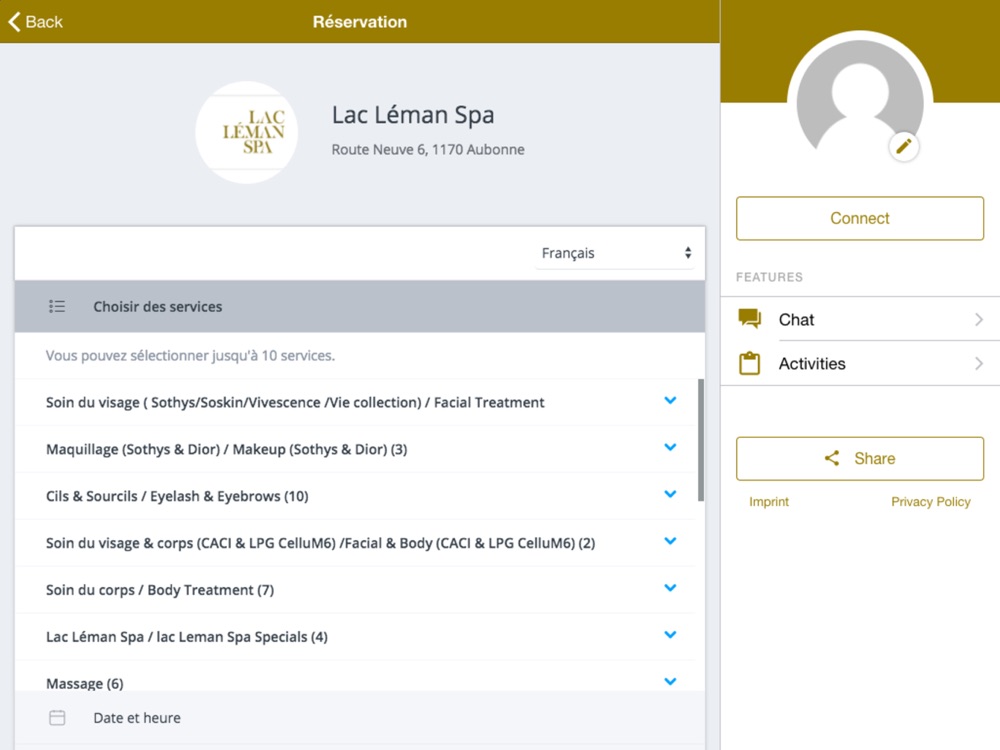Open the Imprint link
1000x750 pixels.
point(768,502)
